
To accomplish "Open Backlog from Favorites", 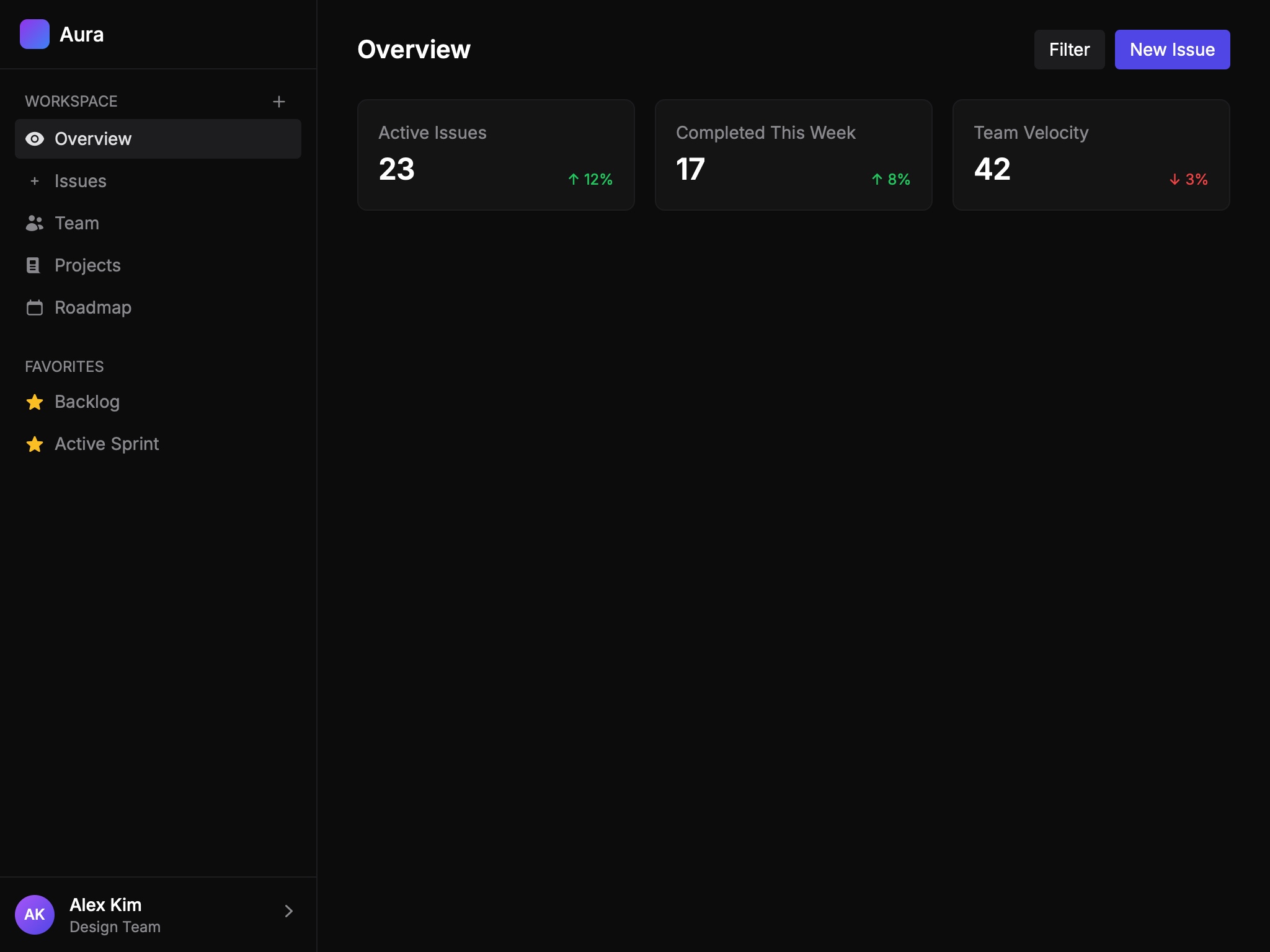I will pos(87,402).
